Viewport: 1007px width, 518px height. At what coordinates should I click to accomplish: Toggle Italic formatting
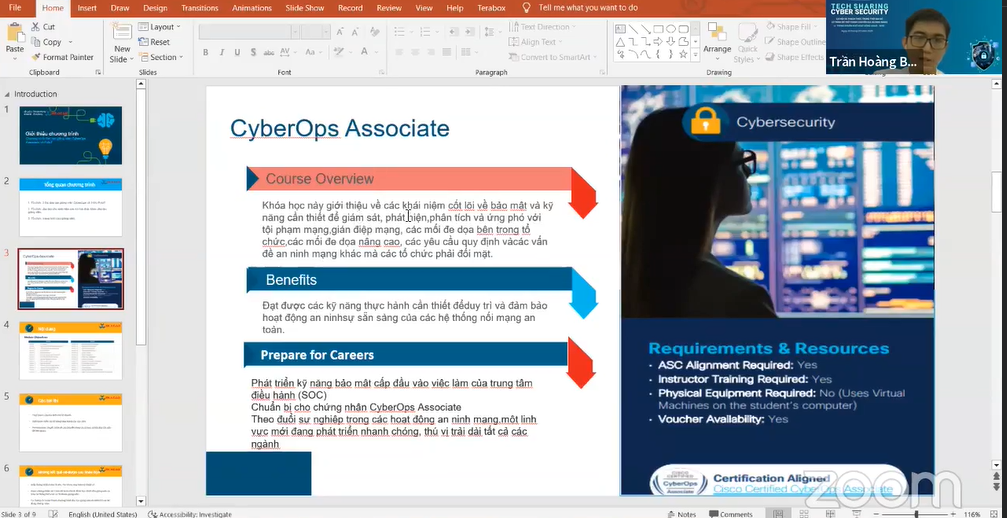(x=222, y=52)
